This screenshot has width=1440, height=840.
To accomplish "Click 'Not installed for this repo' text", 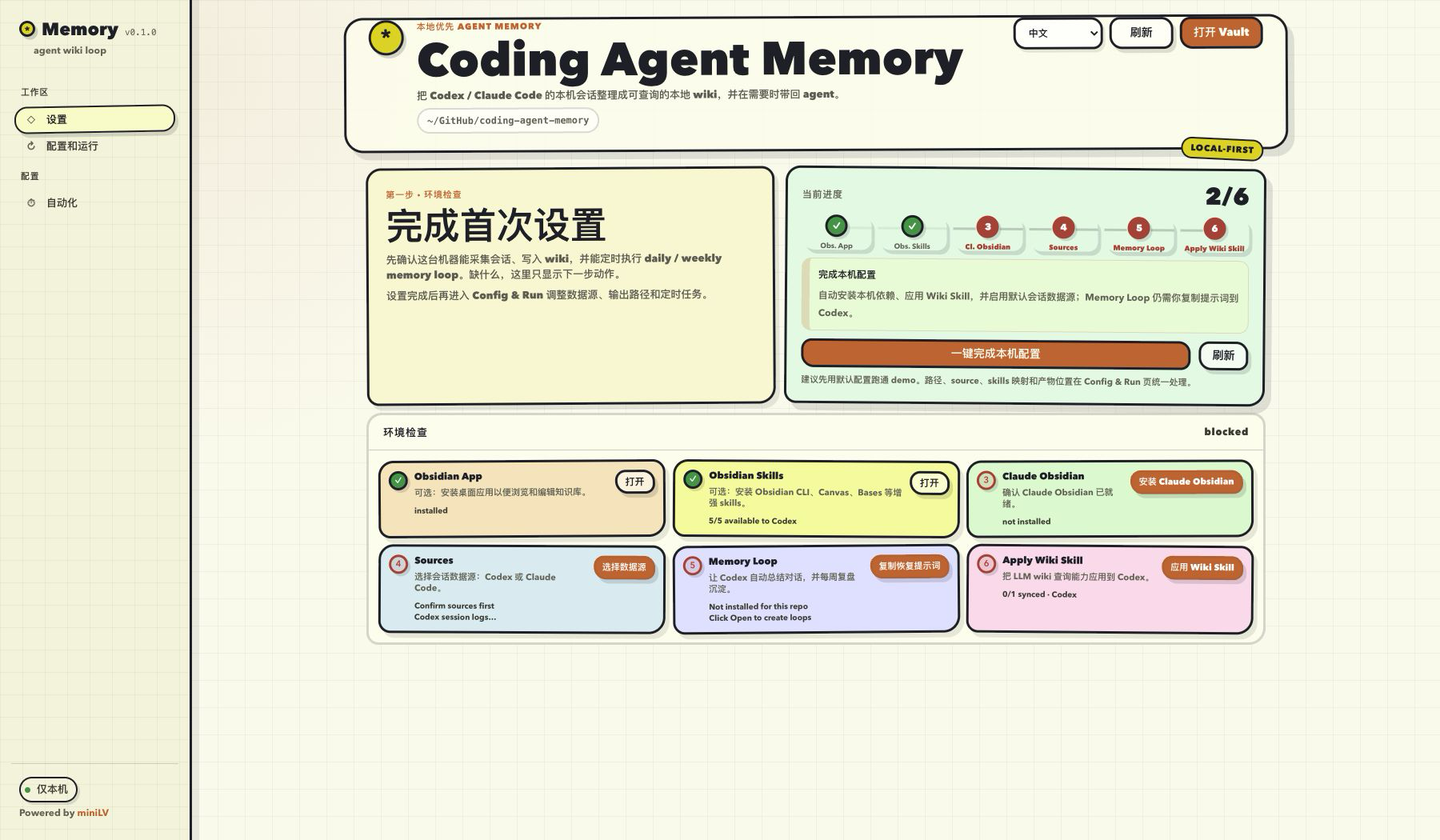I will (x=758, y=606).
